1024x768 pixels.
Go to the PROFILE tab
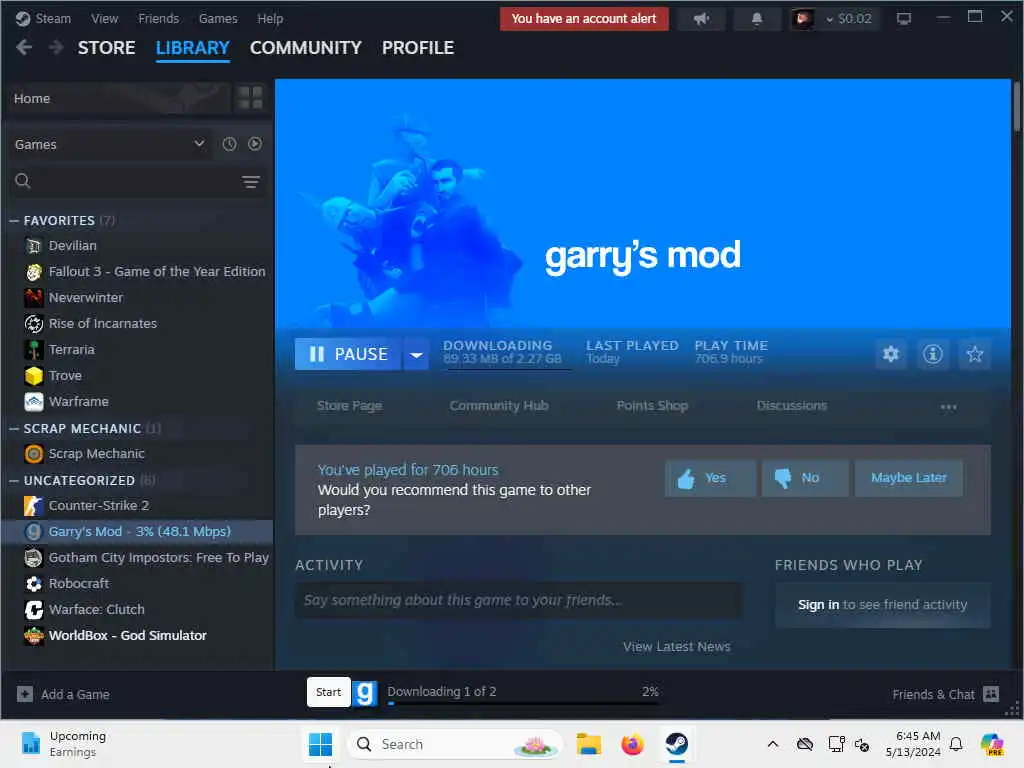(x=418, y=48)
